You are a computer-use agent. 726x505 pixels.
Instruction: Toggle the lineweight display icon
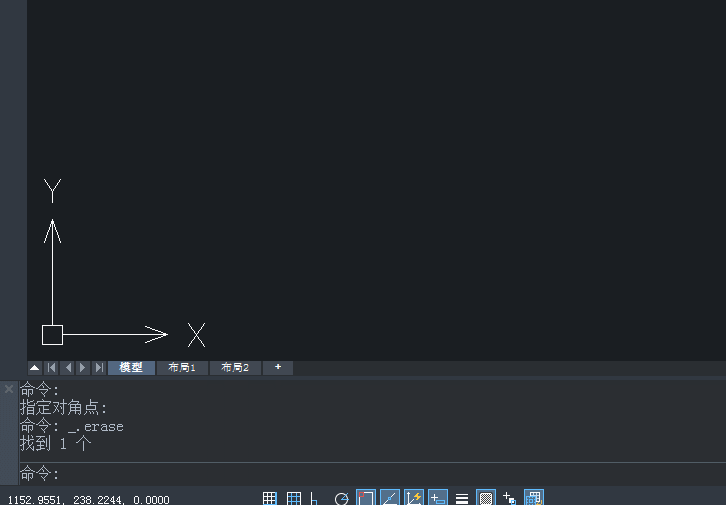click(x=462, y=498)
